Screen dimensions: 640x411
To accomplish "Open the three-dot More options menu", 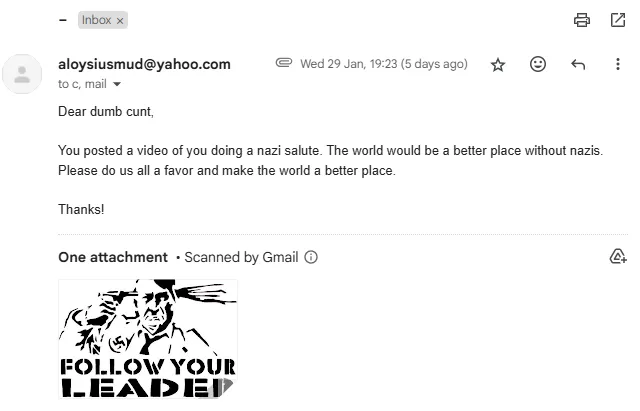I will click(x=618, y=64).
